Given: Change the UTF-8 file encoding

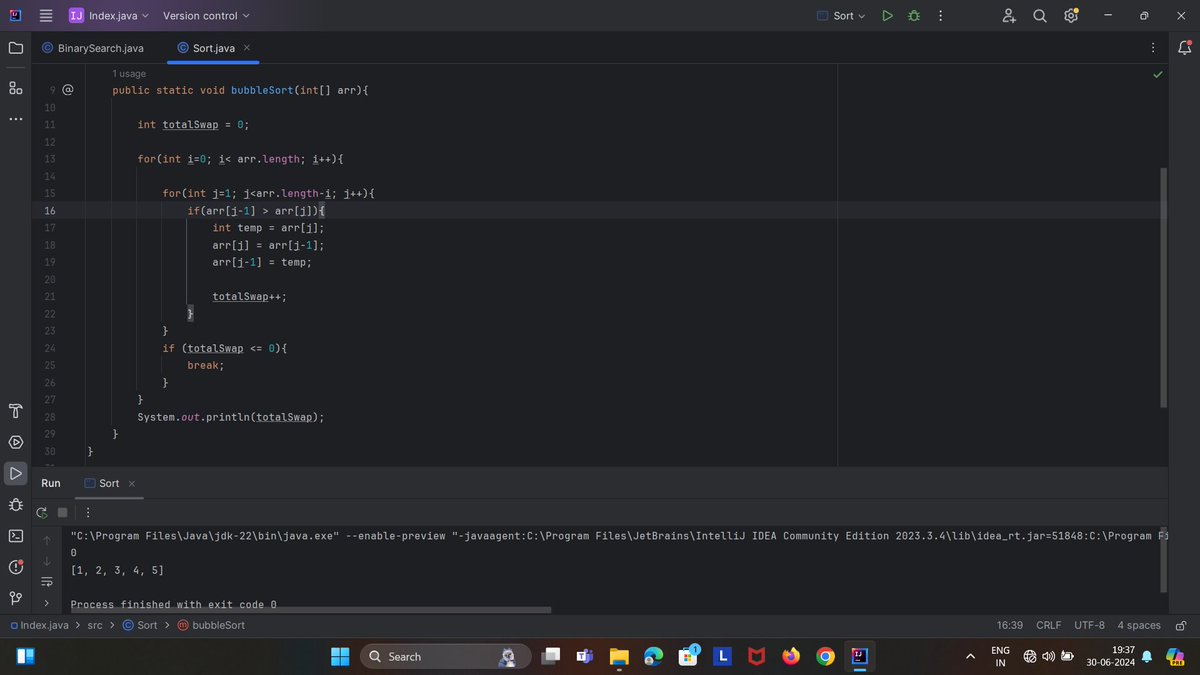Looking at the screenshot, I should (1089, 625).
